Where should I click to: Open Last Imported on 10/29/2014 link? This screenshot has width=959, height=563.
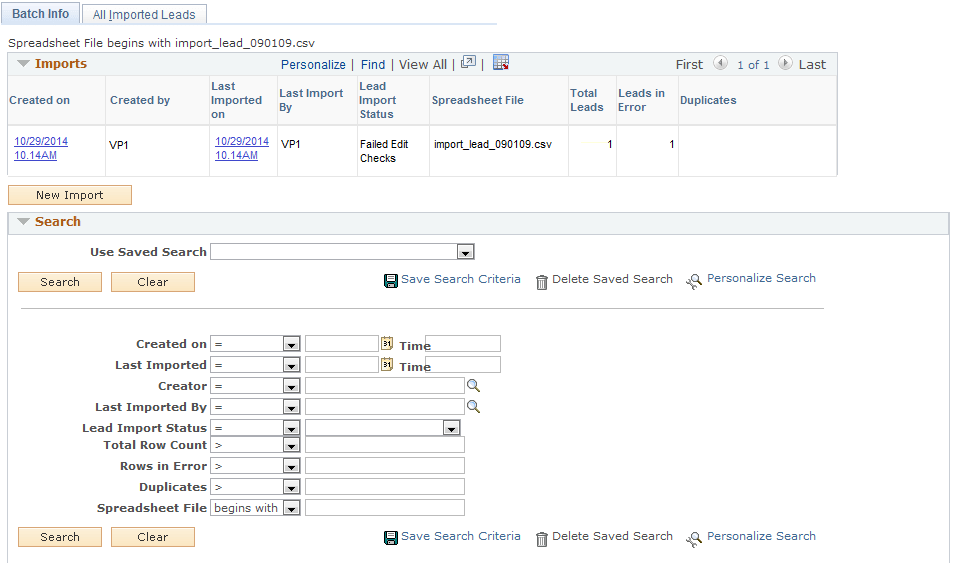pos(242,148)
